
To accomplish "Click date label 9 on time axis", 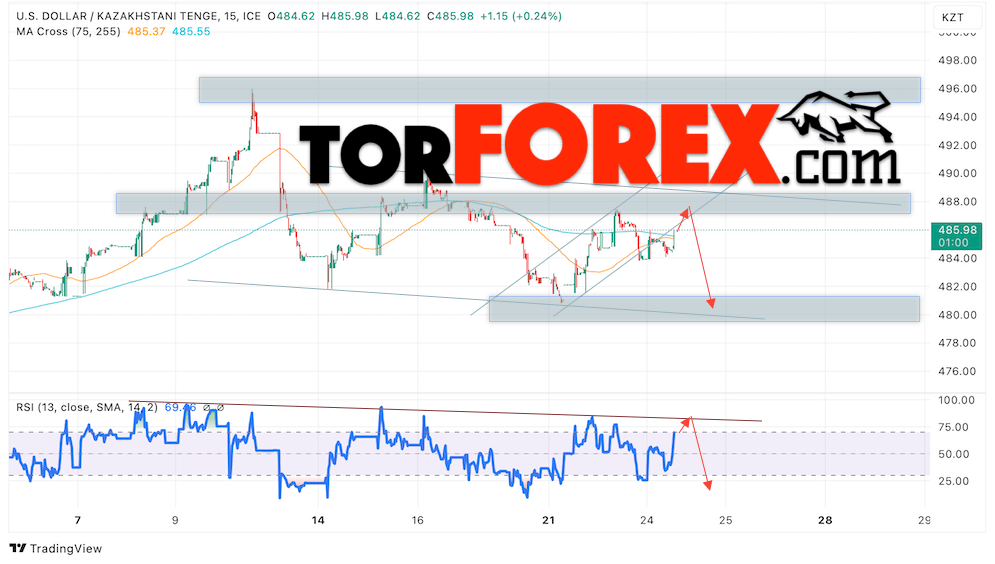I will [x=175, y=520].
